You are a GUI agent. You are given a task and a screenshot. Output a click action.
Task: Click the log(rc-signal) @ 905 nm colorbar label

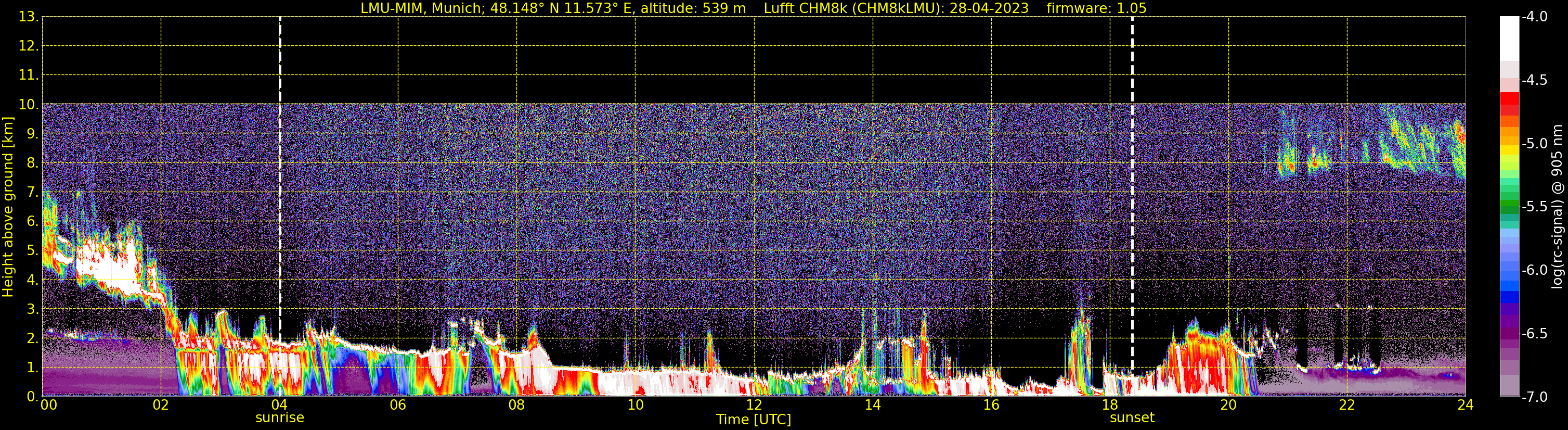tap(1557, 207)
